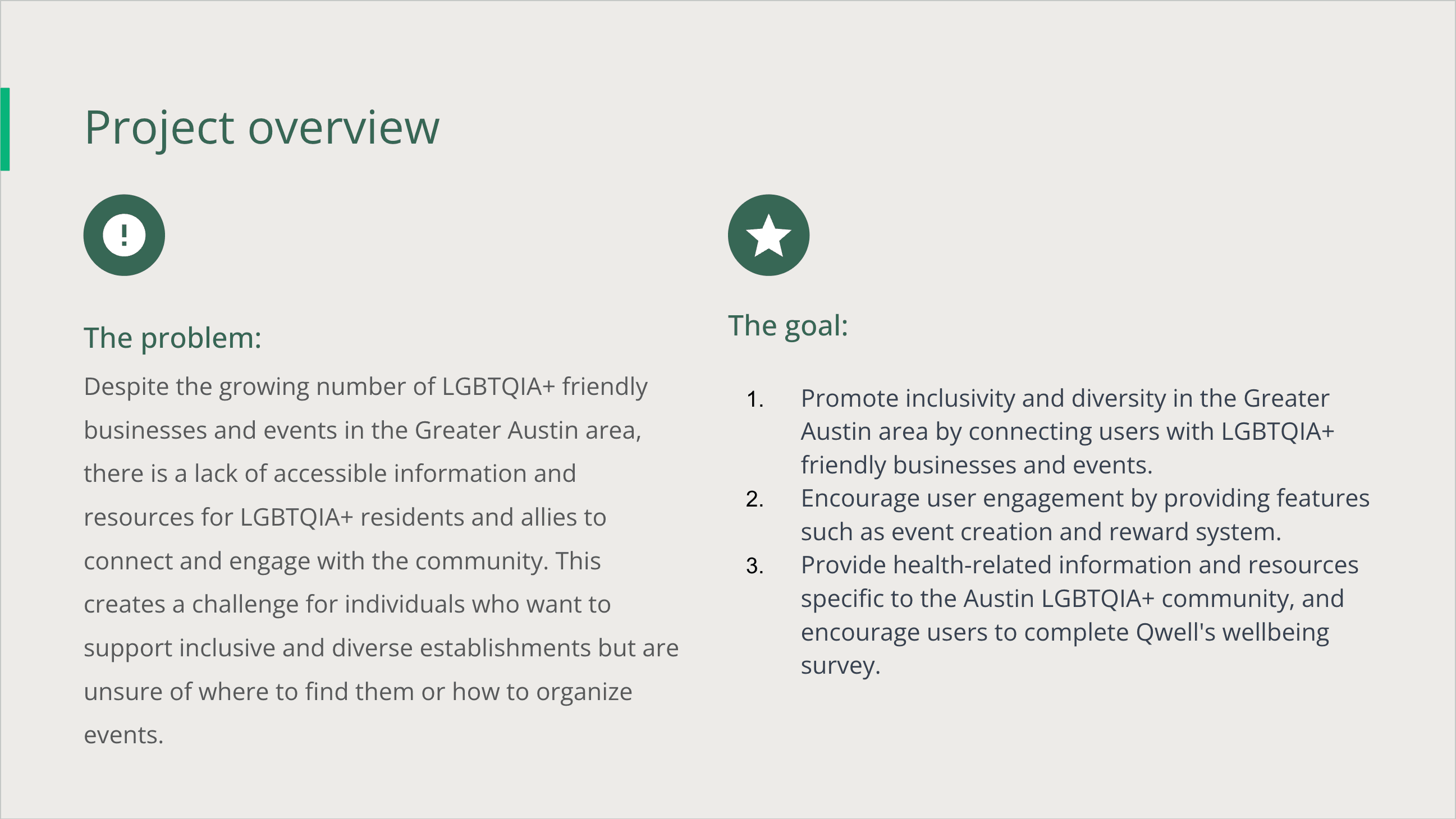Click the final word events. in problem paragraph
Screen dimensions: 1456x819
[x=123, y=735]
